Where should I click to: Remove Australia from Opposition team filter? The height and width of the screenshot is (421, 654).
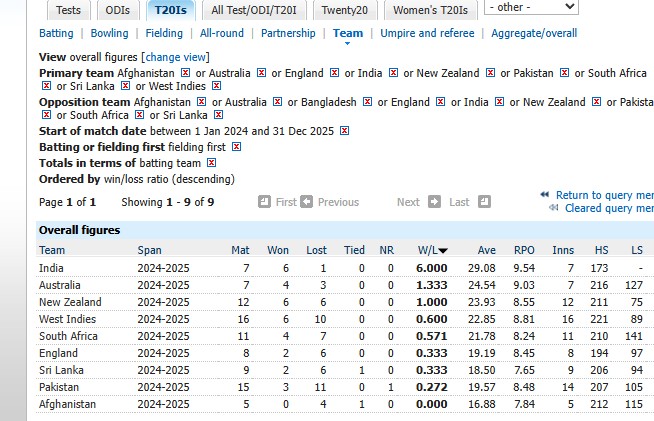(x=277, y=102)
